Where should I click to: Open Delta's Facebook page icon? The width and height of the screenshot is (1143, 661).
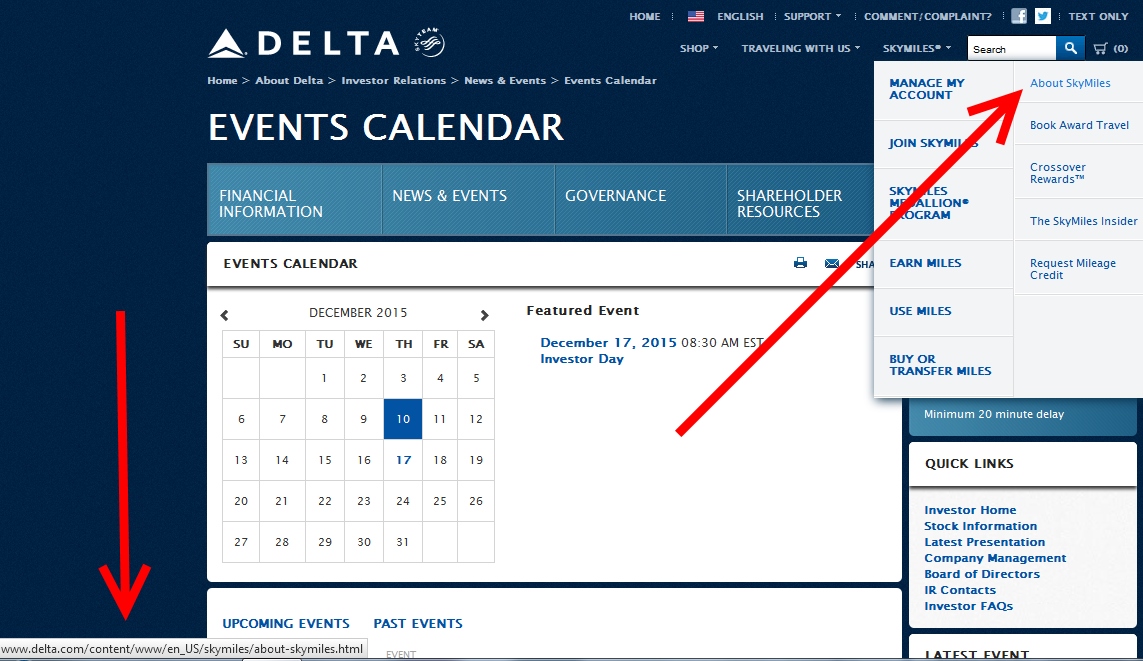pos(1018,16)
